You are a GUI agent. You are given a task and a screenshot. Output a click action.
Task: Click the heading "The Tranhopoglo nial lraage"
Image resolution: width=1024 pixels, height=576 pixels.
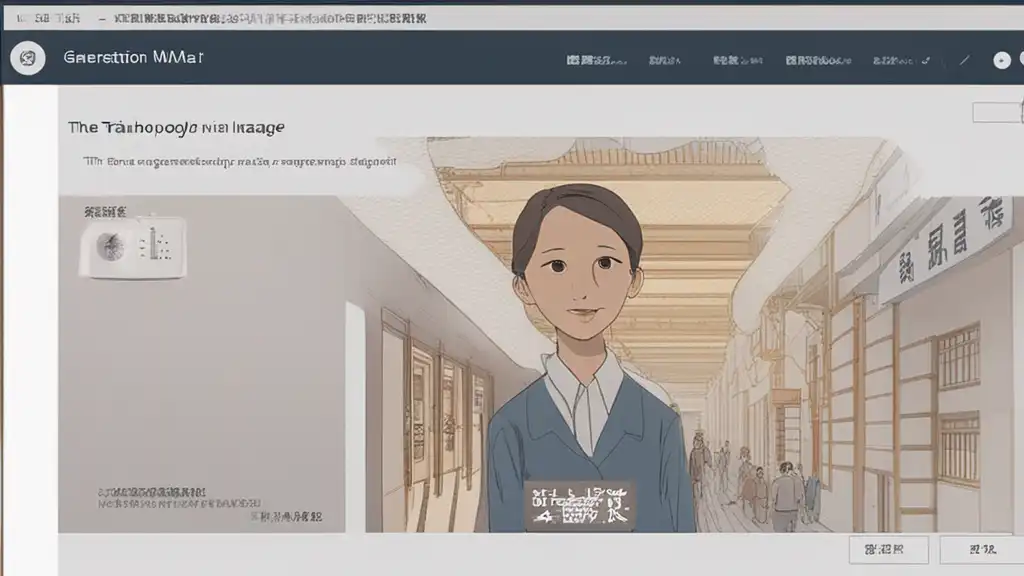[x=176, y=127]
